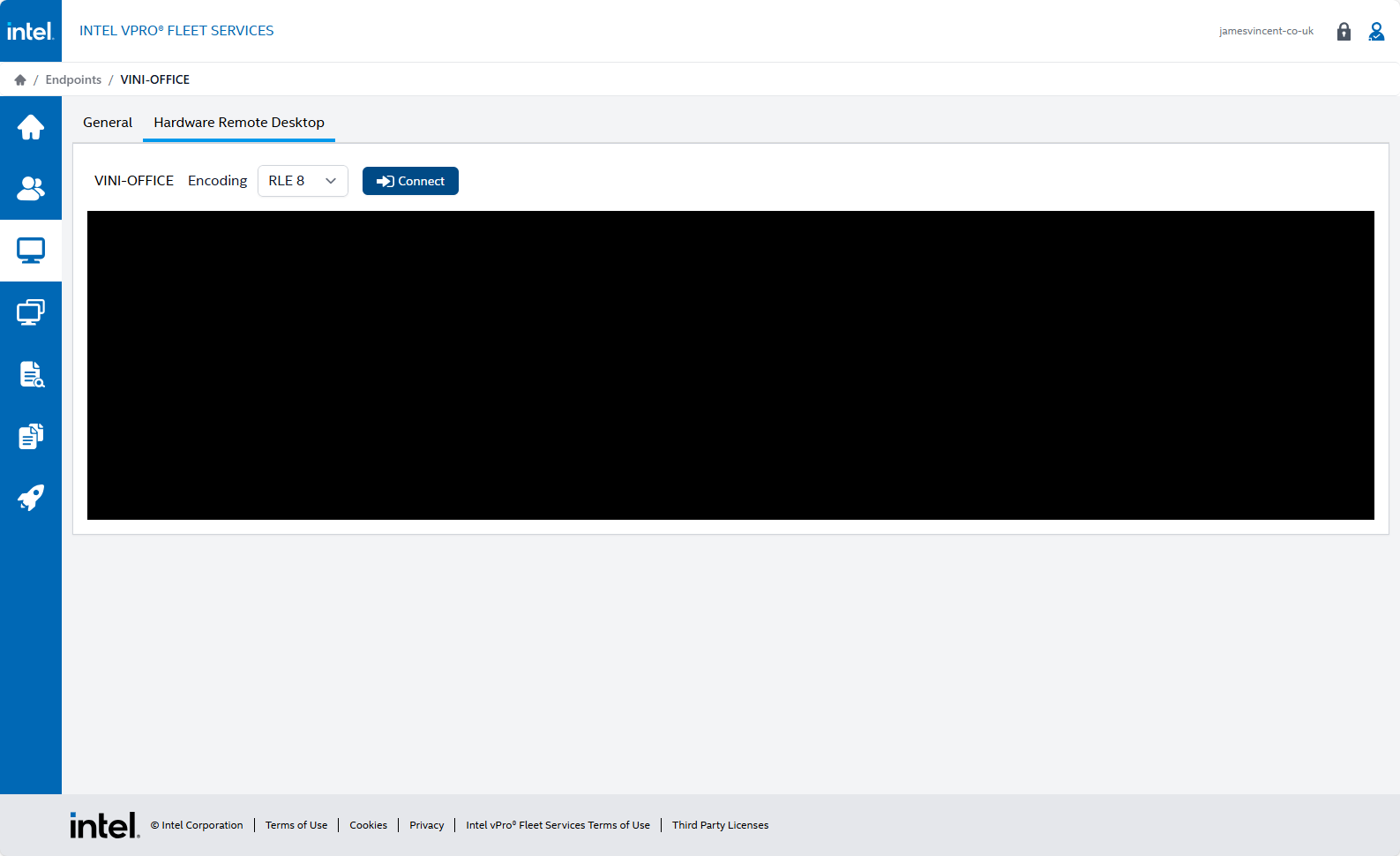The image size is (1400, 856).
Task: Click the black remote desktop display area
Action: (x=730, y=365)
